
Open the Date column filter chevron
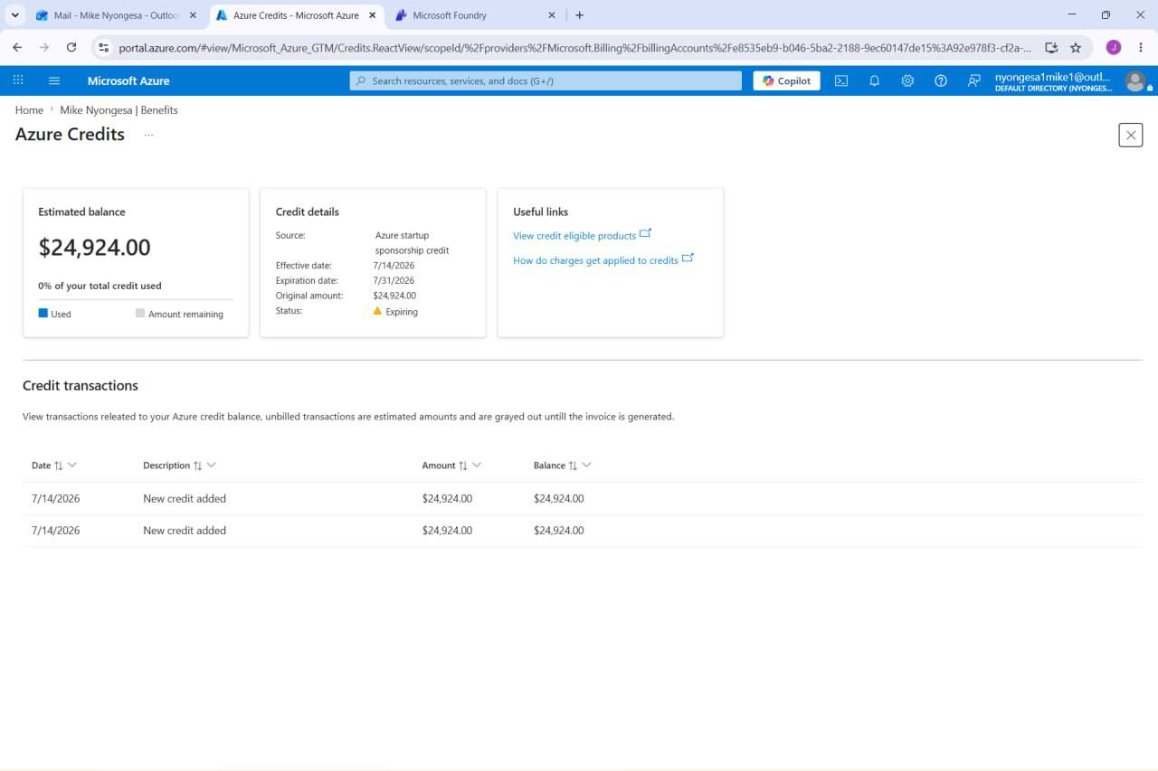pos(72,465)
